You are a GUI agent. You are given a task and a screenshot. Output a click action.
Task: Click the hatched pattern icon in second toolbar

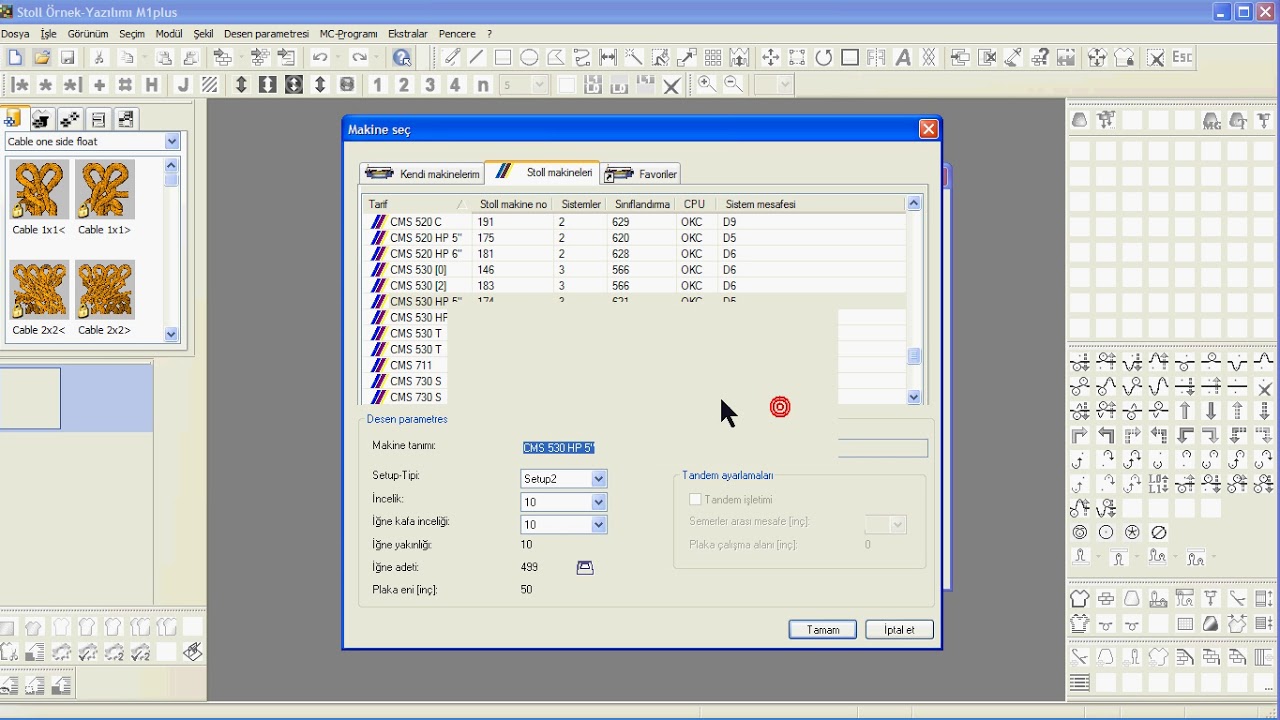[x=209, y=85]
